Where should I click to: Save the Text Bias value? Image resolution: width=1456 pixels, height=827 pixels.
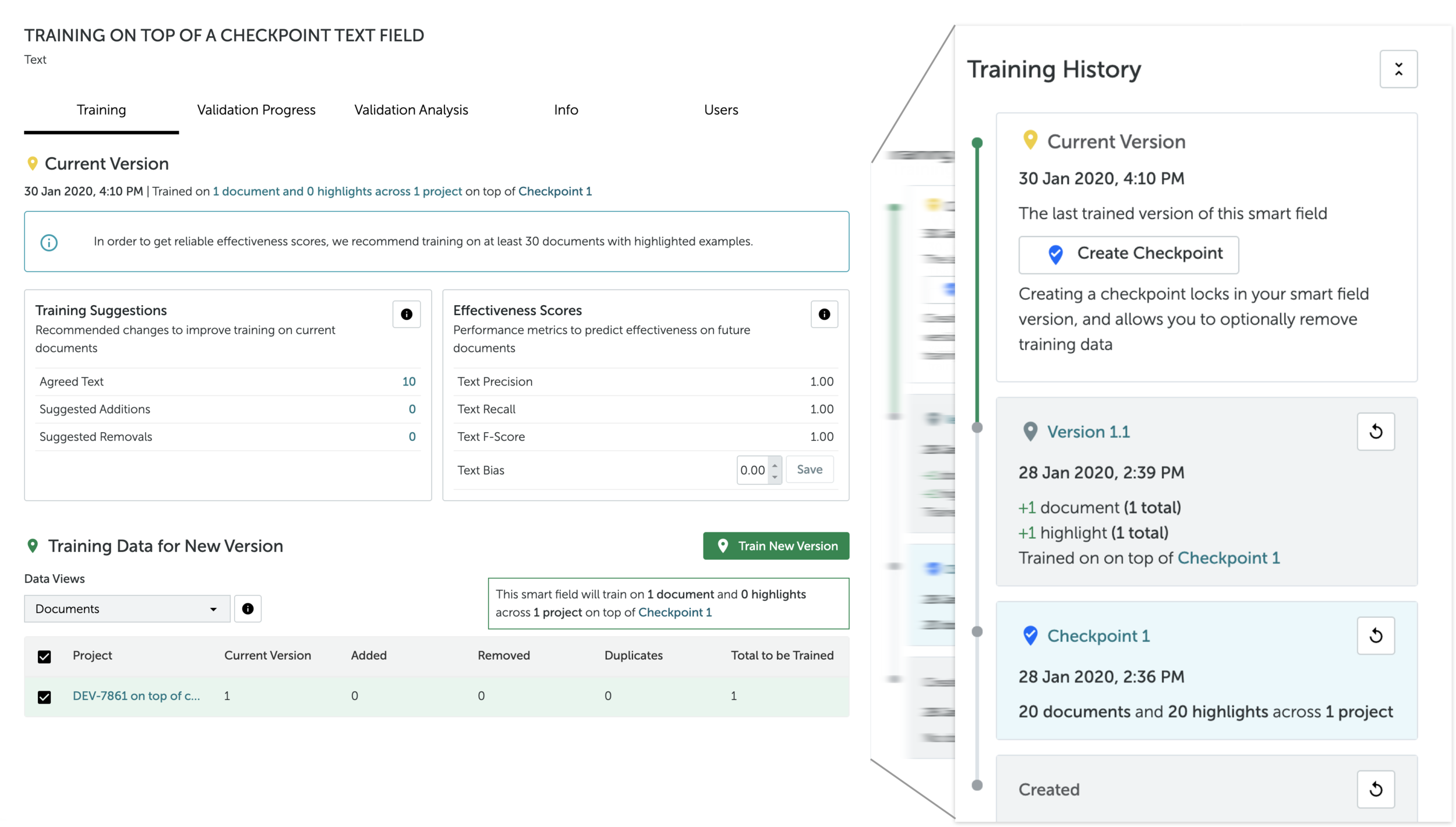[x=809, y=469]
